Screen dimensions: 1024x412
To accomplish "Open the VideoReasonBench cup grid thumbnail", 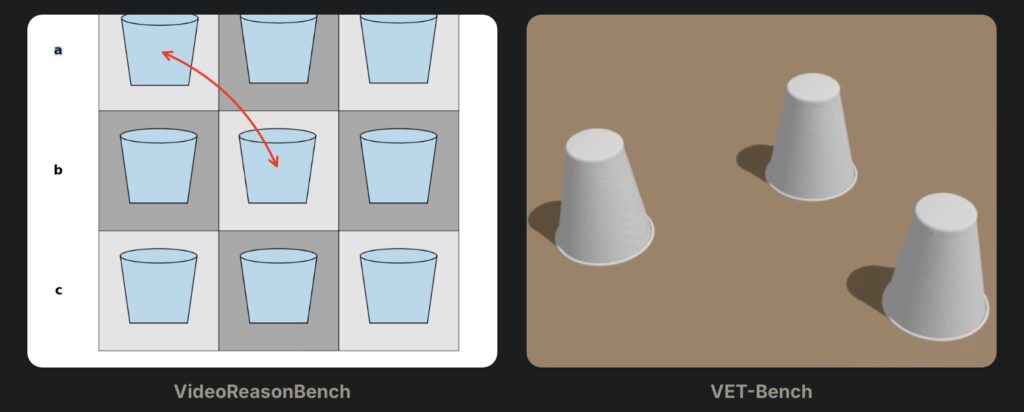I will (x=262, y=191).
